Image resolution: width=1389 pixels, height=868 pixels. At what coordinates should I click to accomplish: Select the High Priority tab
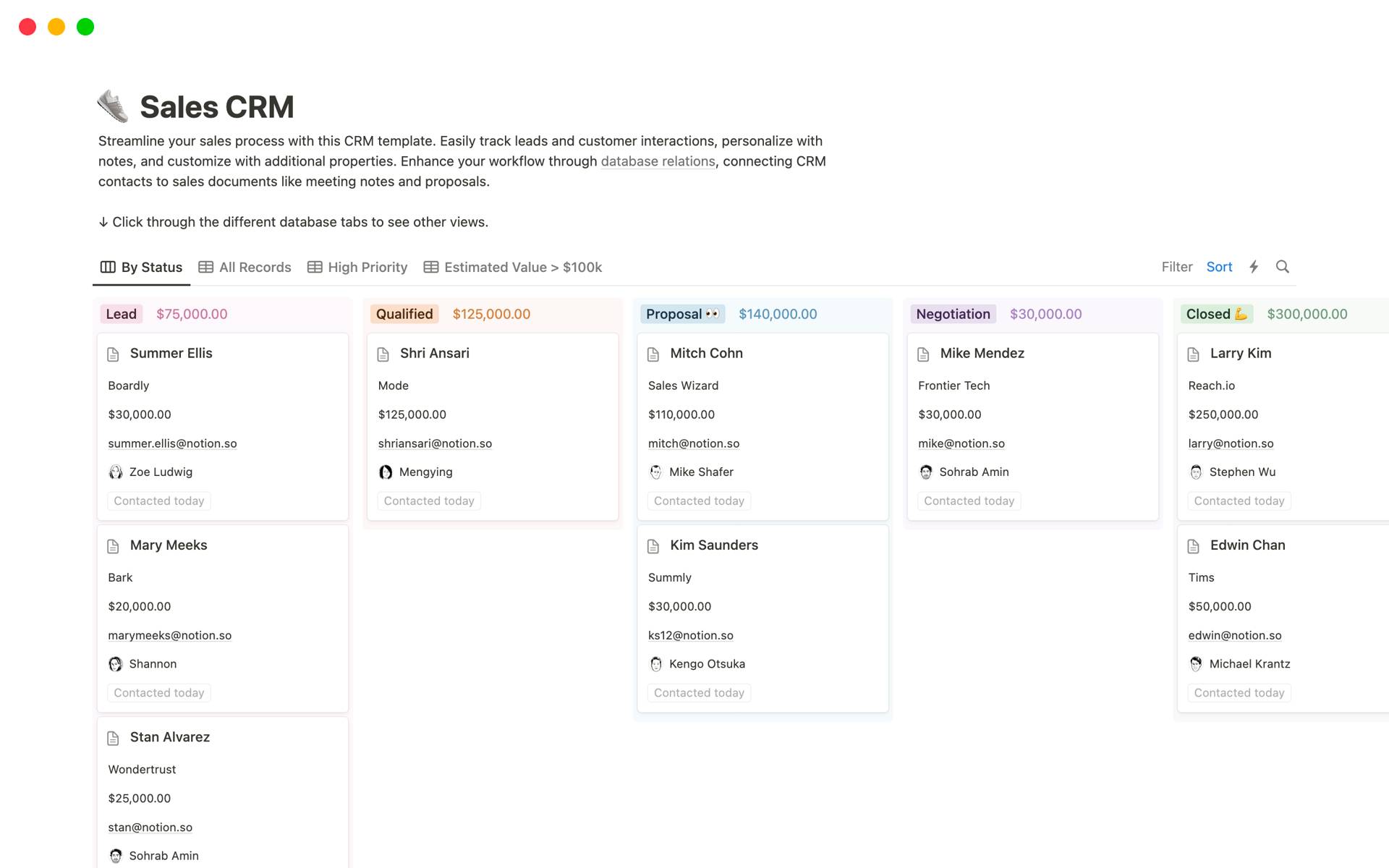(358, 267)
